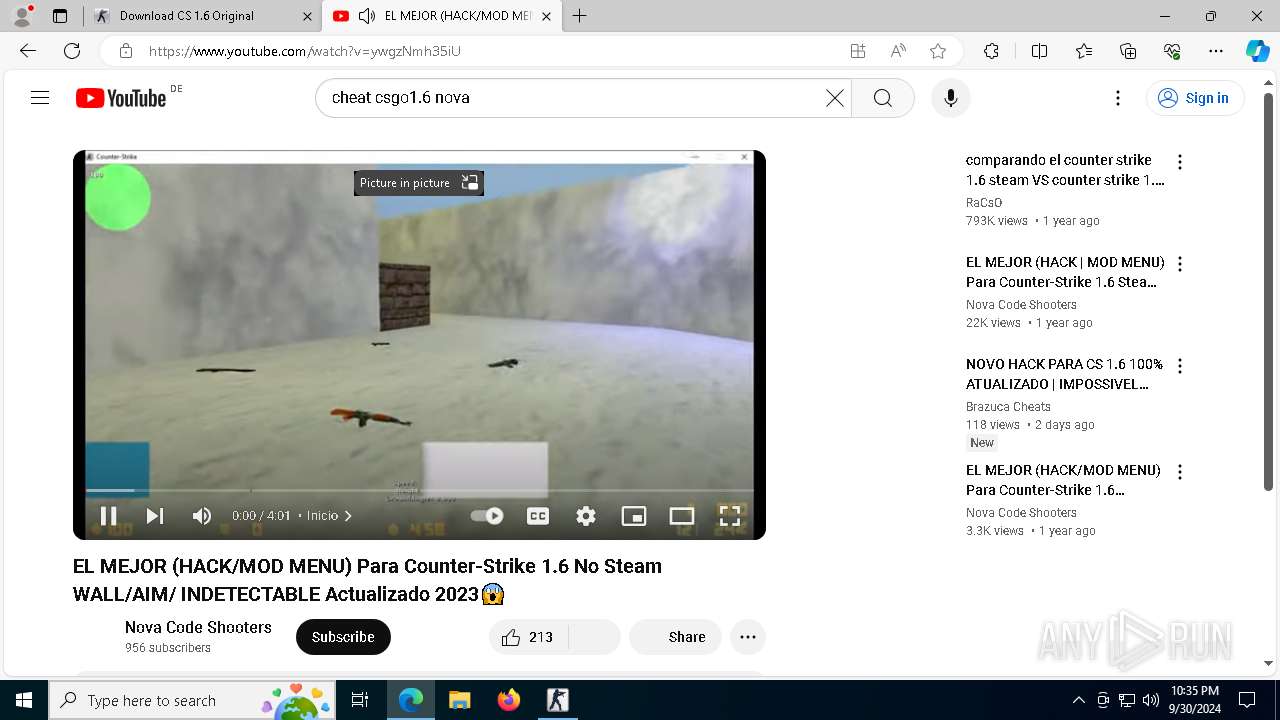Image resolution: width=1280 pixels, height=720 pixels.
Task: Mute the video player volume
Action: tap(202, 516)
